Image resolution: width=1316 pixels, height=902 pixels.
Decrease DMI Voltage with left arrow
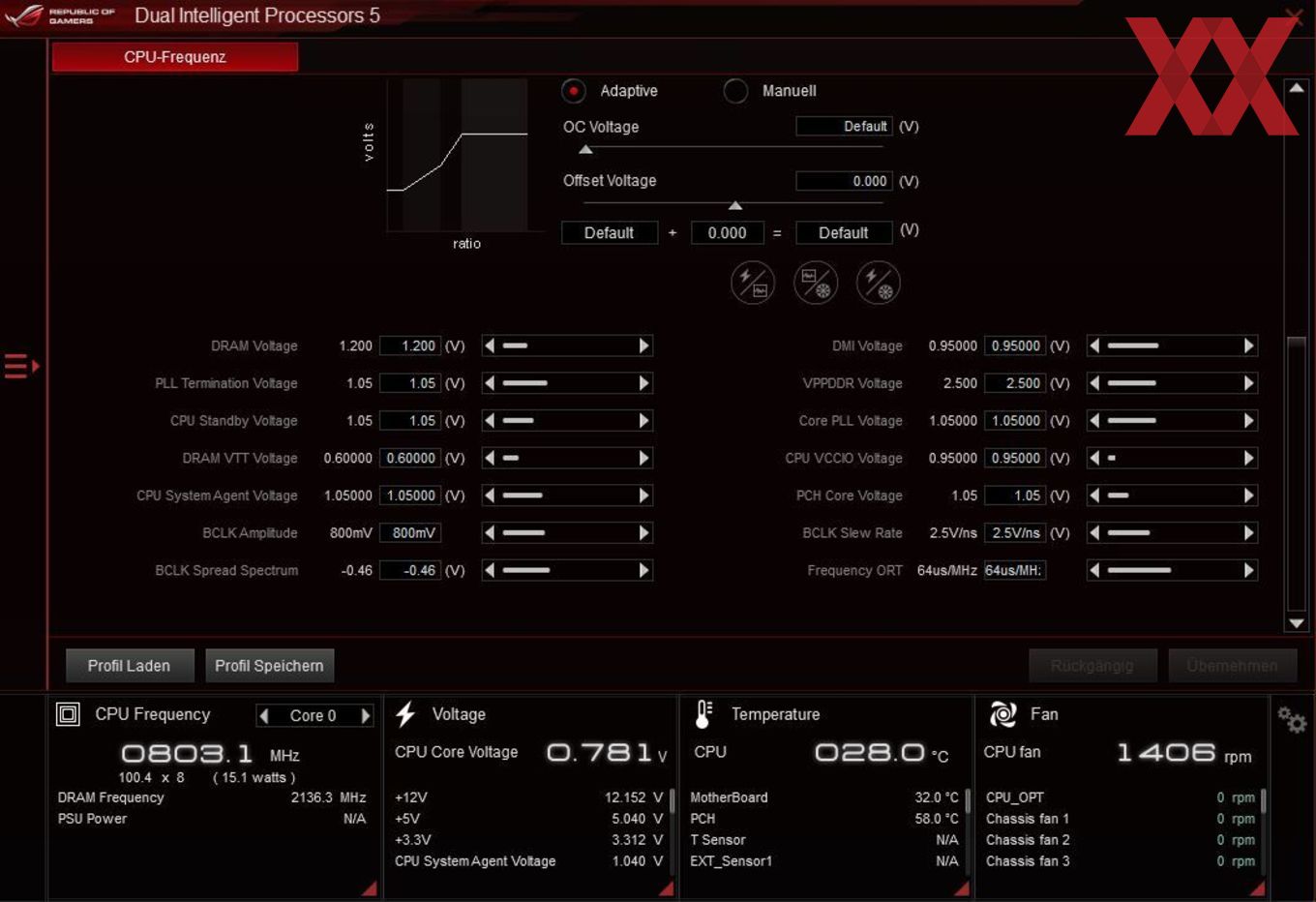1094,346
